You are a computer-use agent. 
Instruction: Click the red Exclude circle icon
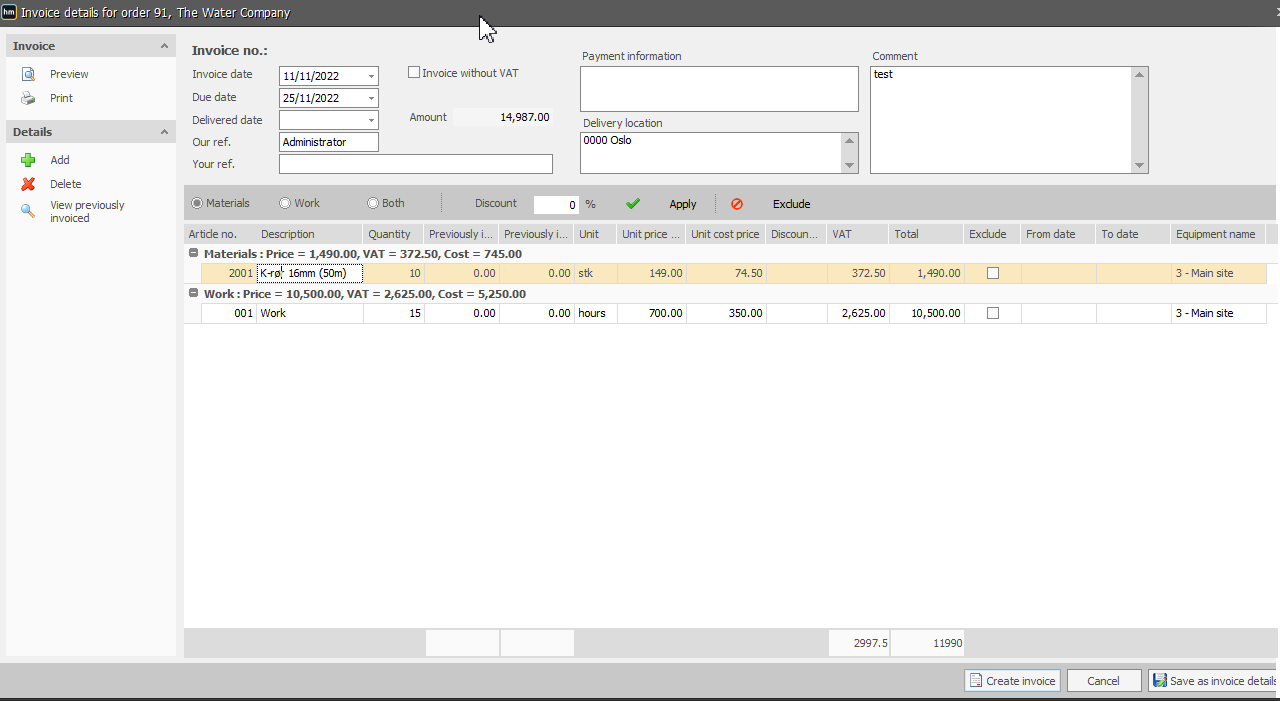(737, 204)
